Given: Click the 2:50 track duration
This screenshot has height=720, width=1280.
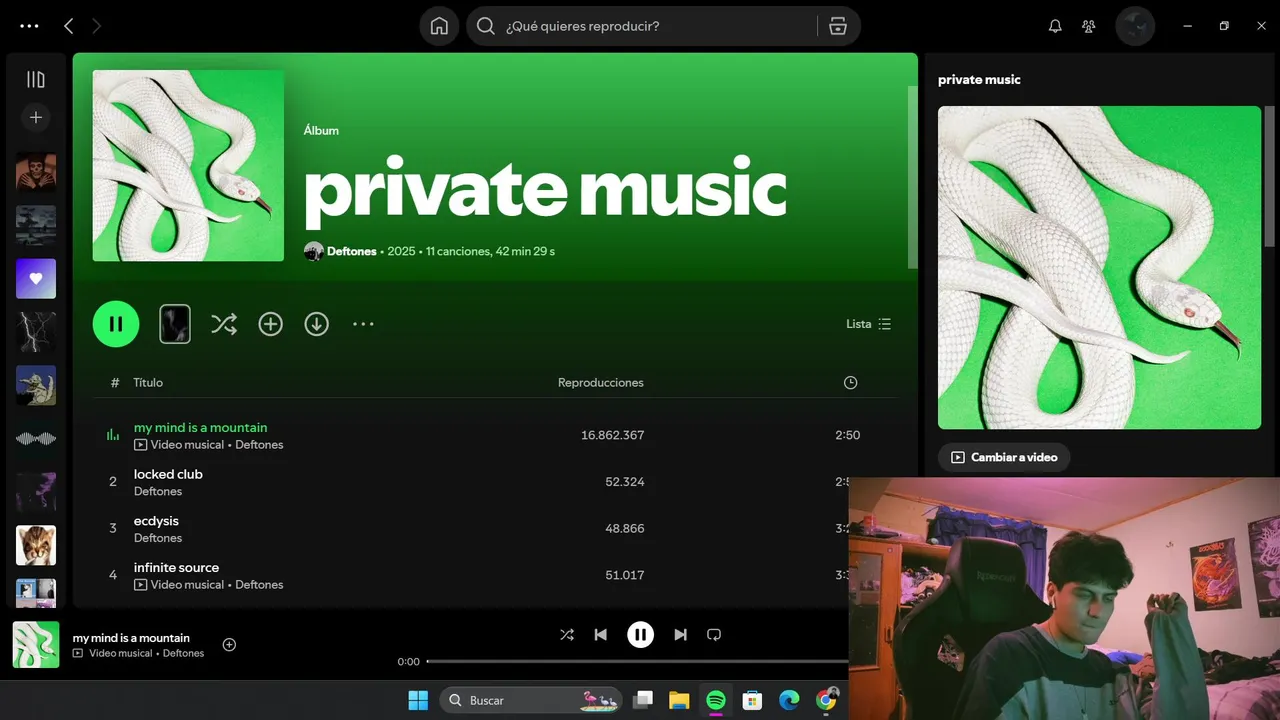Looking at the screenshot, I should 848,435.
